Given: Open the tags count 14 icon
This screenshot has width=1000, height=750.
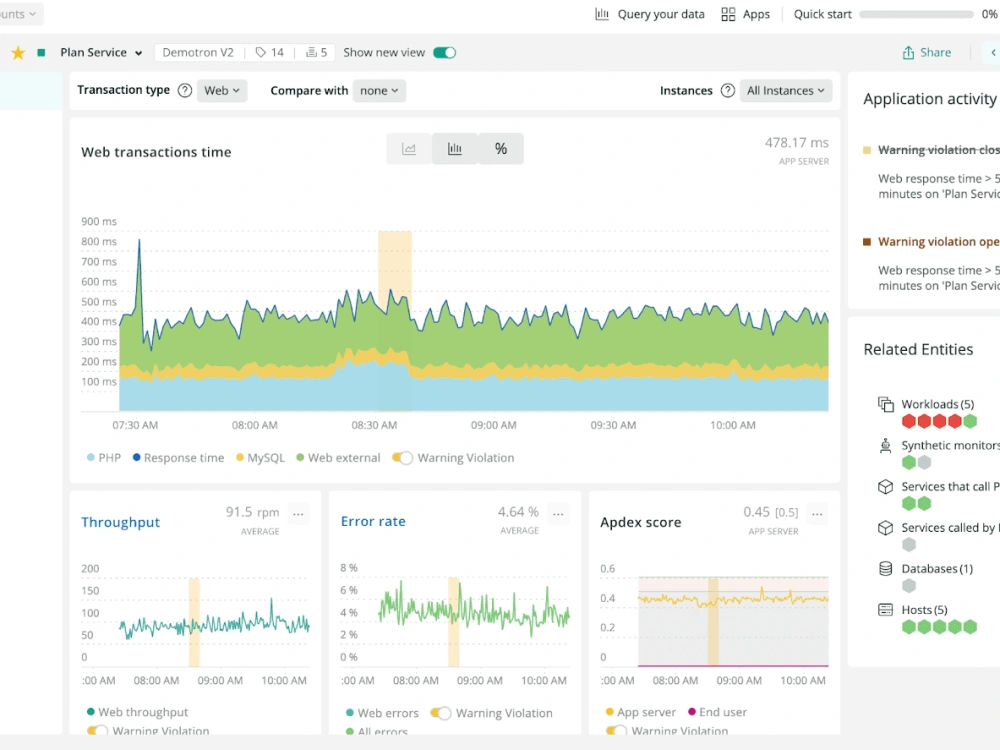Looking at the screenshot, I should (x=261, y=52).
